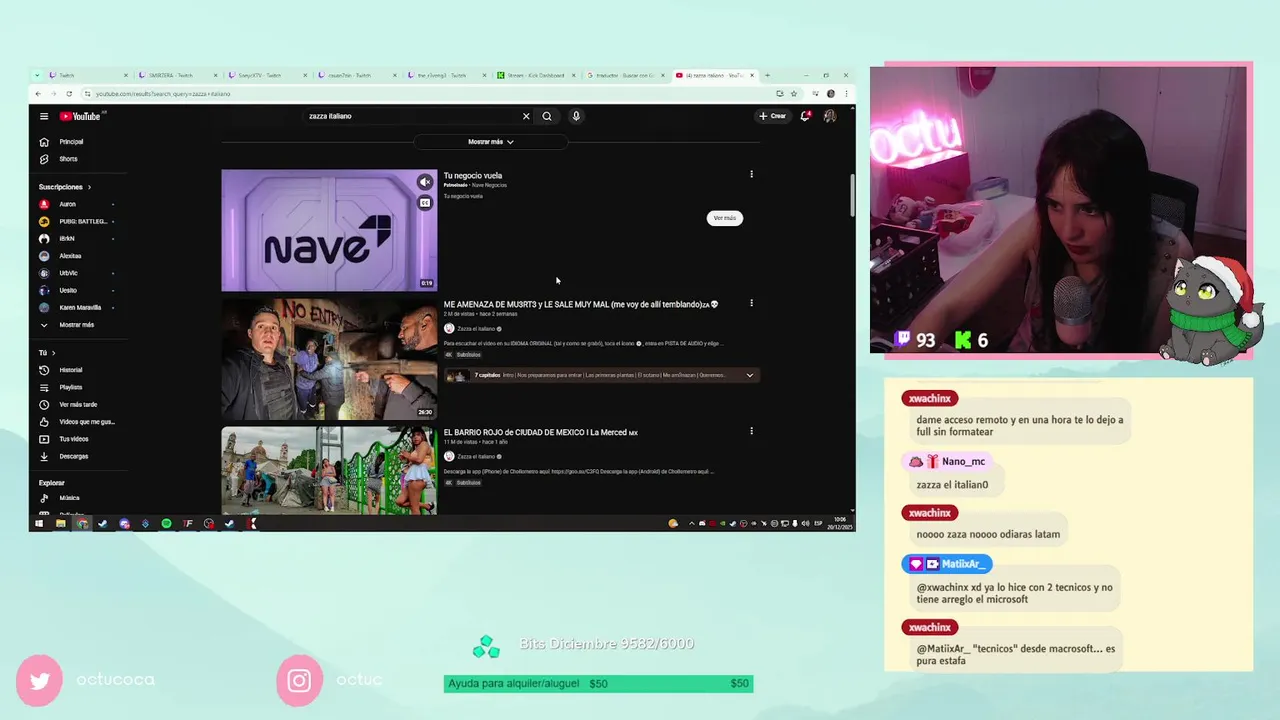Click the browser address bar URL

tap(163, 94)
